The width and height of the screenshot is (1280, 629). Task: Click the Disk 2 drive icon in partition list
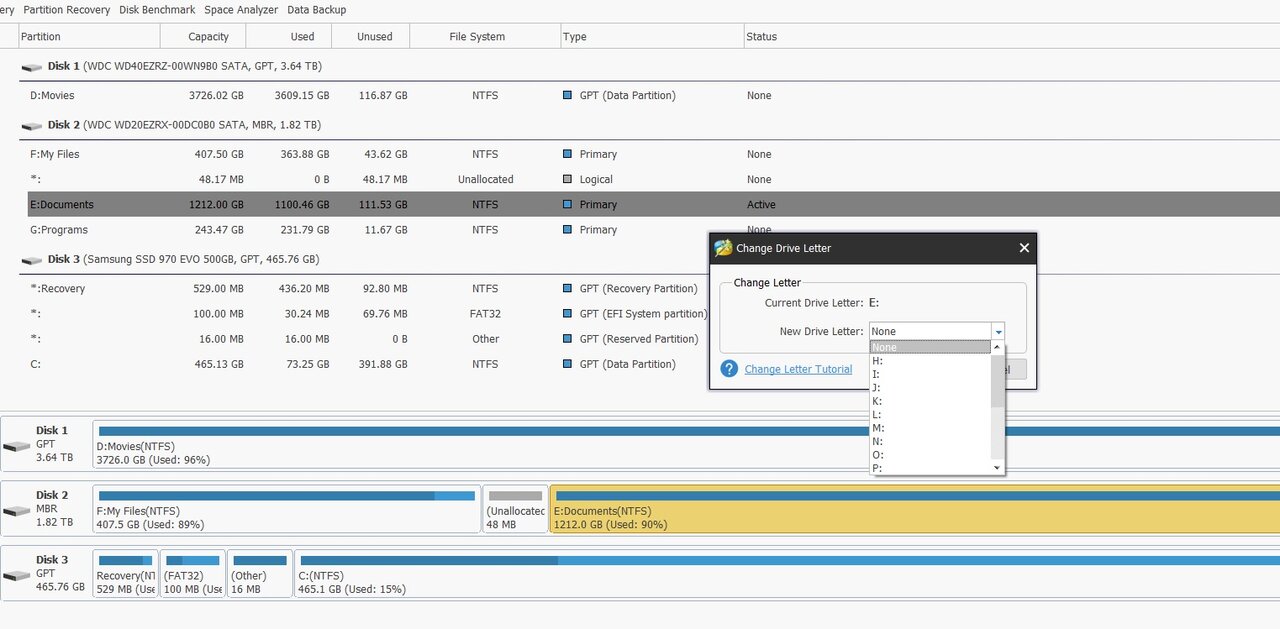pyautogui.click(x=32, y=126)
